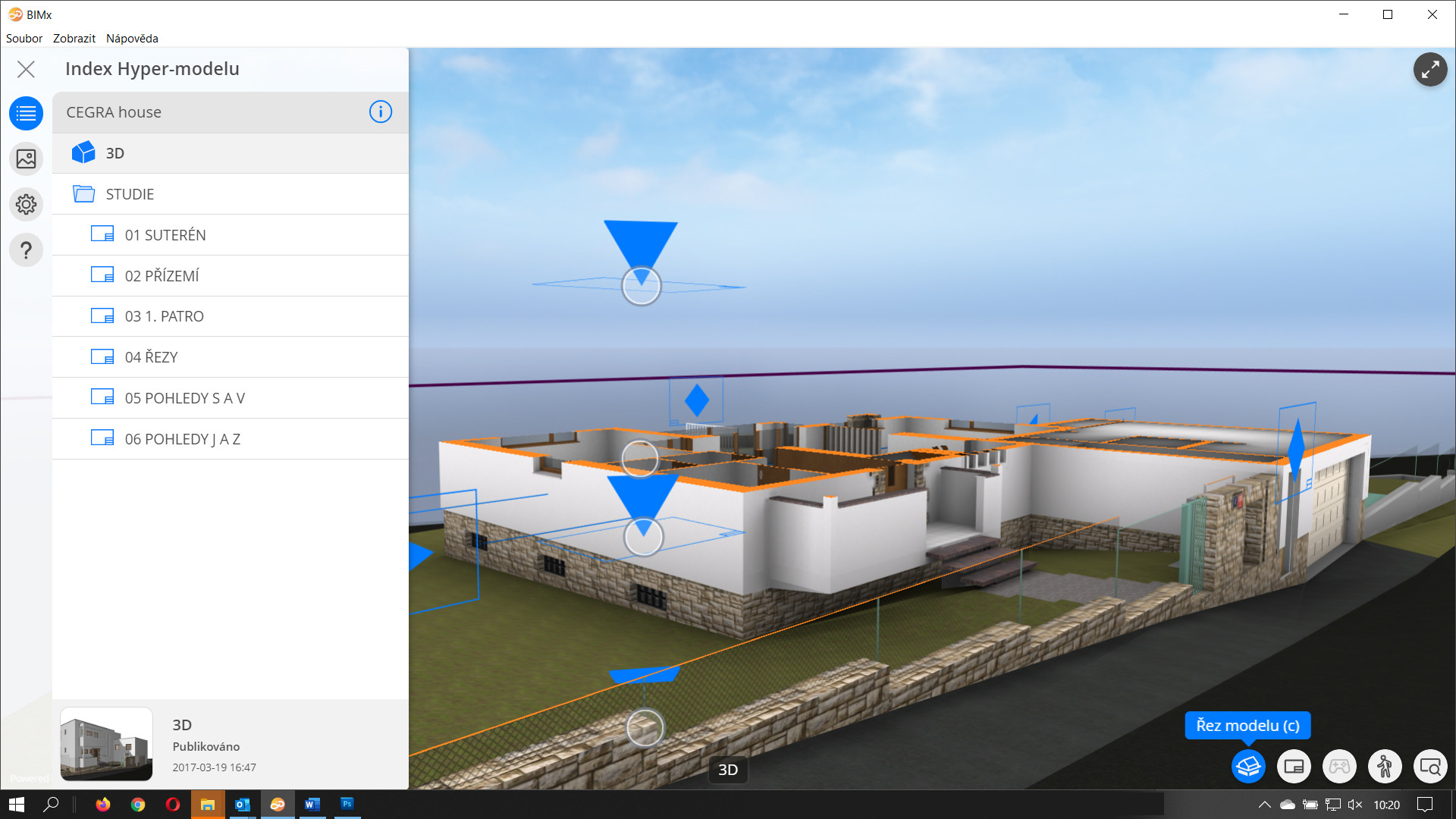Close the Index Hyper-modelu panel
This screenshot has width=1456, height=819.
click(27, 69)
